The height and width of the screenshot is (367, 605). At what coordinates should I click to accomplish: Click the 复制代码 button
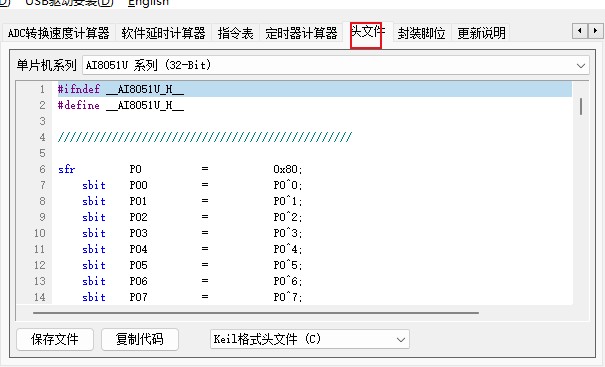coord(140,339)
